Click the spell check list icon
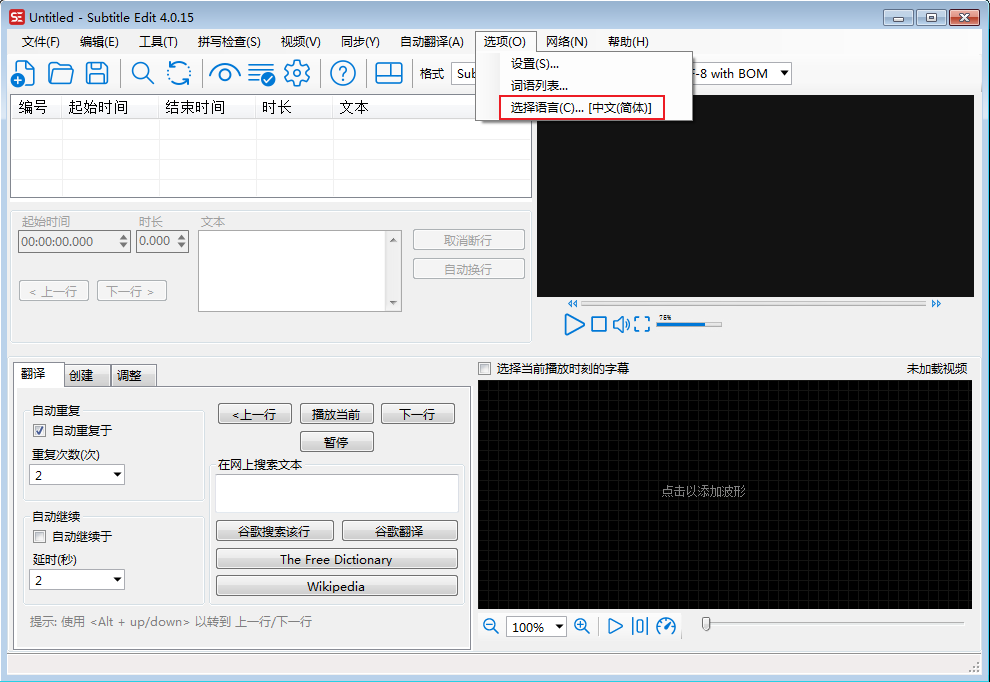Image resolution: width=990 pixels, height=682 pixels. 261,73
